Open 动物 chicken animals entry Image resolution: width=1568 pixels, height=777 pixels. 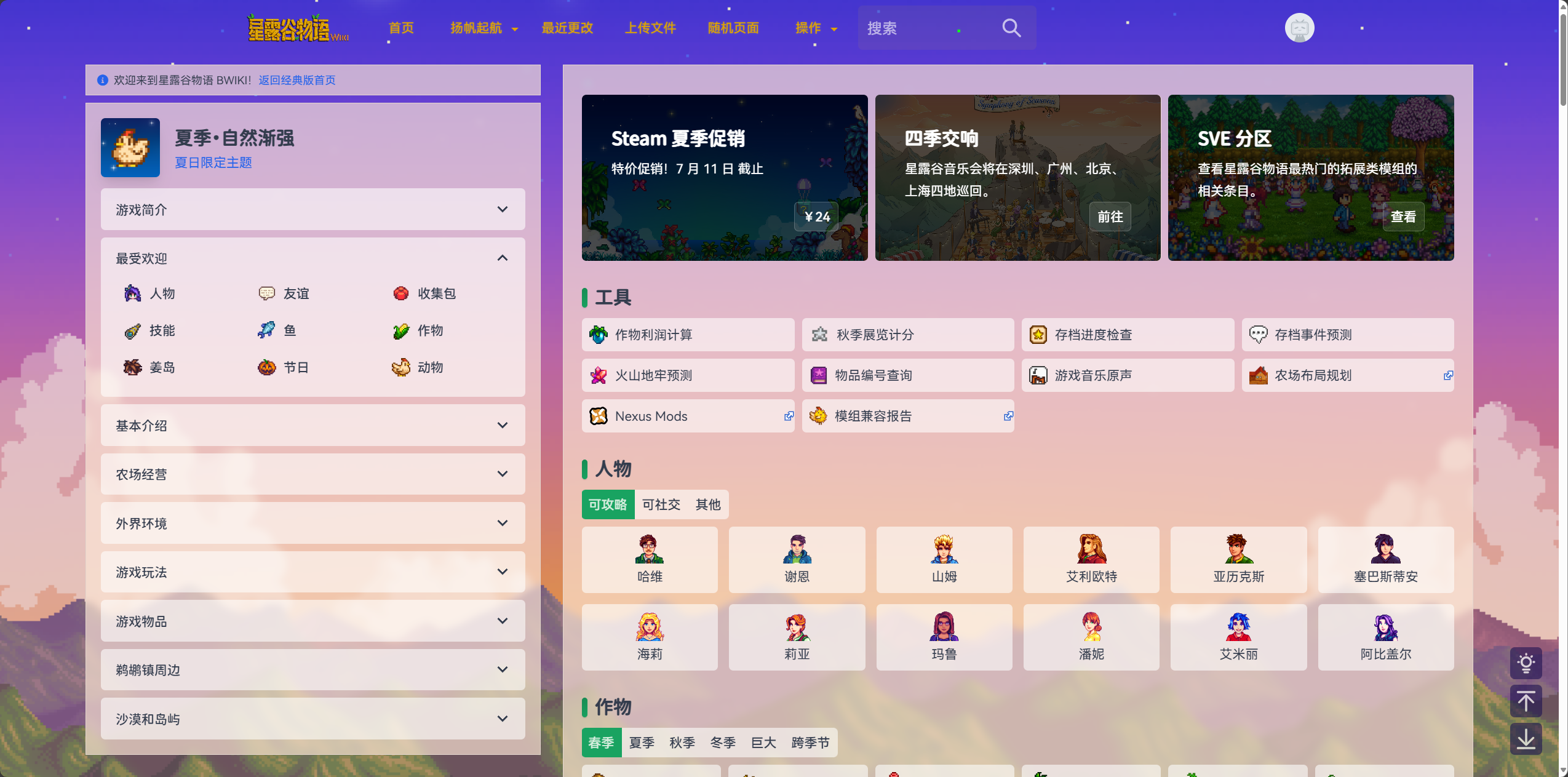click(x=418, y=367)
